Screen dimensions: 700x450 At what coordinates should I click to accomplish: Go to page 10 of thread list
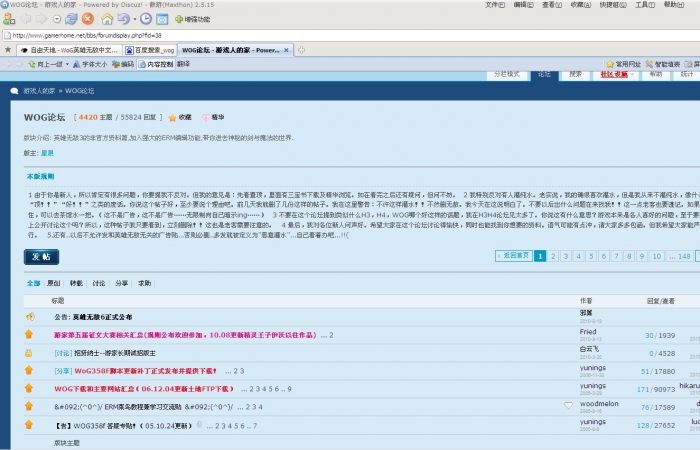tap(657, 256)
